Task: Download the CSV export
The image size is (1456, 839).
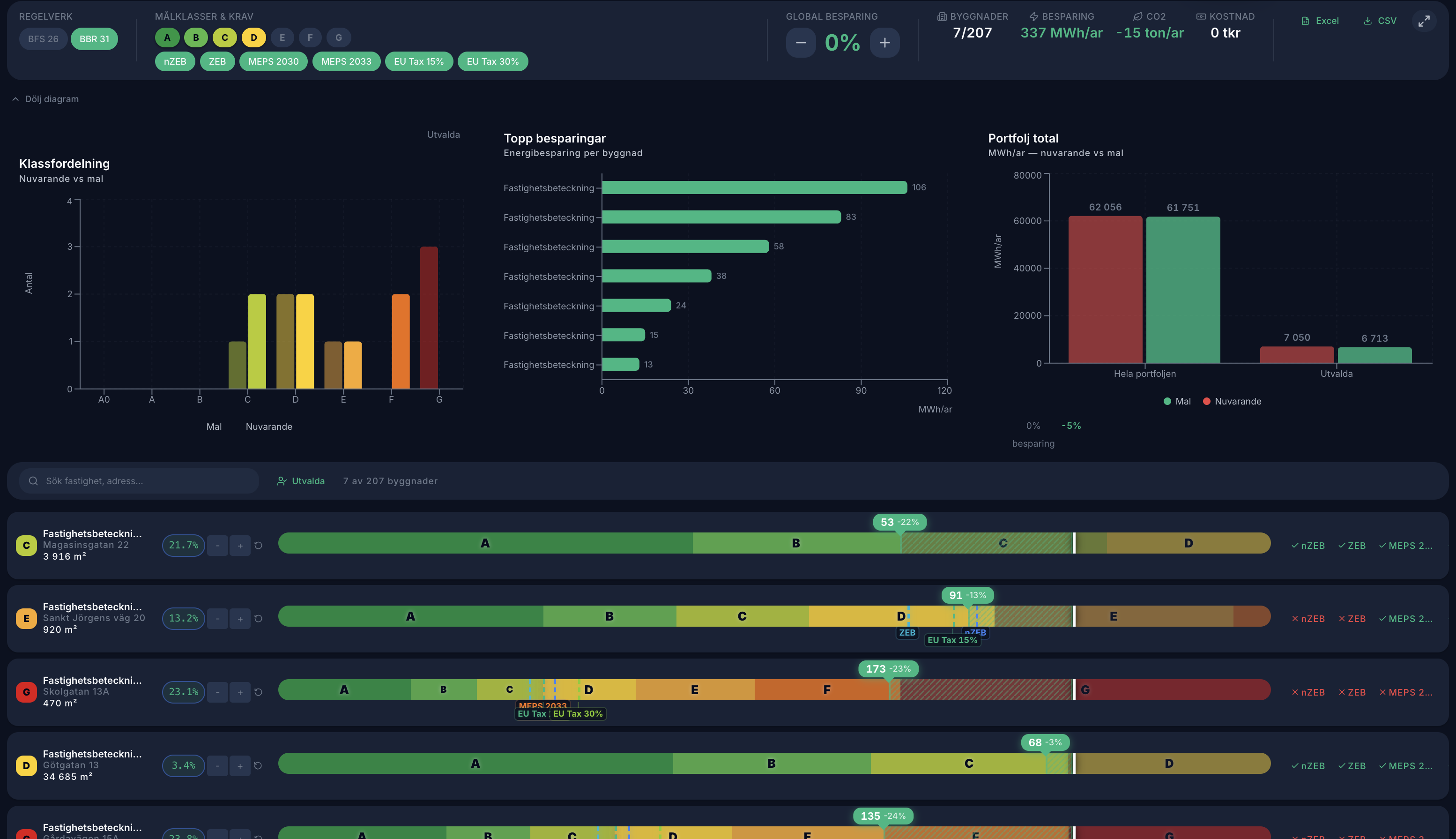Action: coord(1380,21)
